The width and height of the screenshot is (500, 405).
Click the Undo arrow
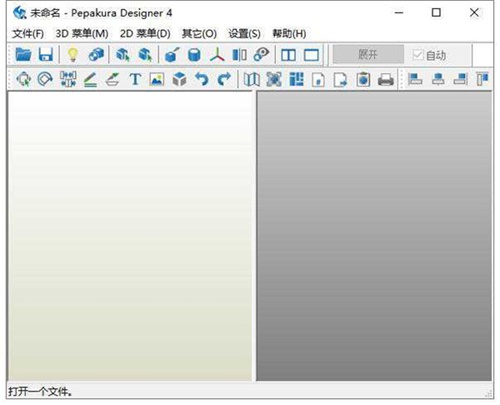click(x=202, y=79)
